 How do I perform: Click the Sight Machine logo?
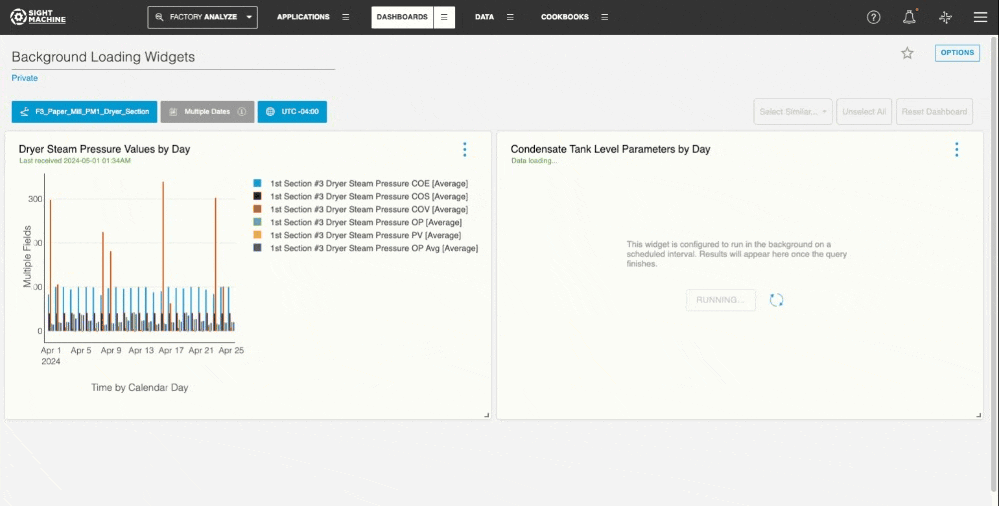38,17
